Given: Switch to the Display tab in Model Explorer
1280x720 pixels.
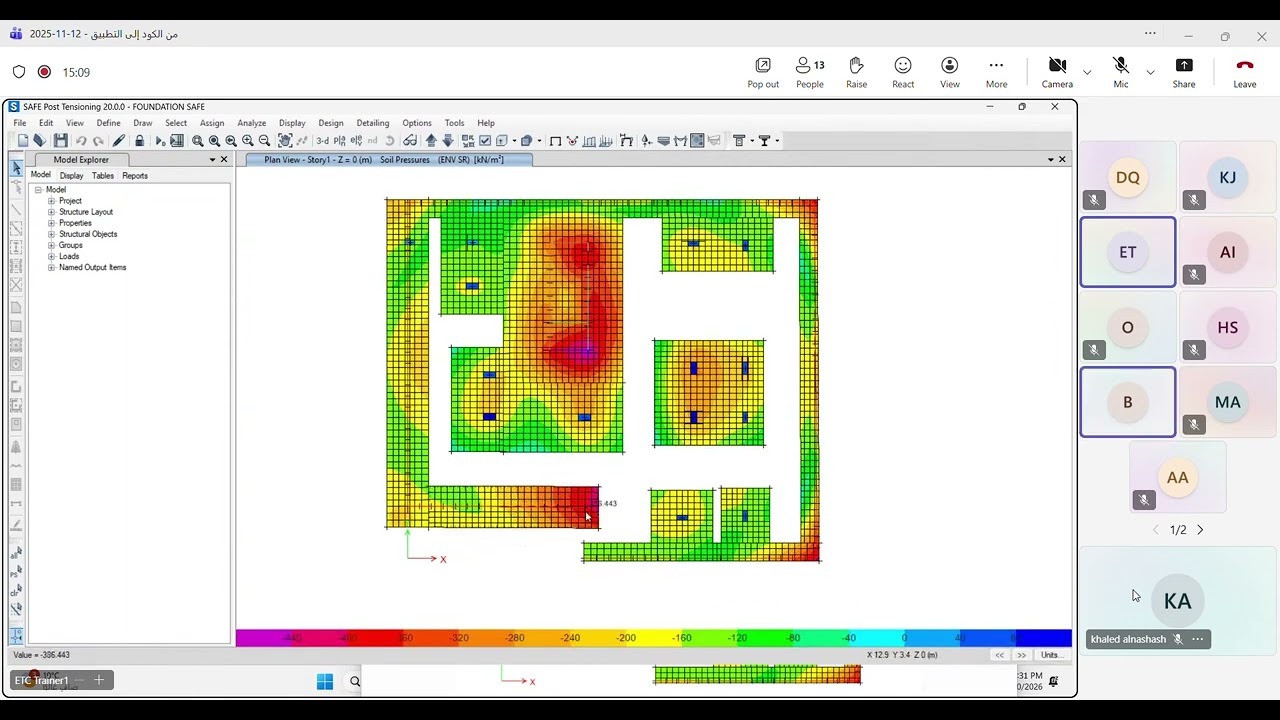Looking at the screenshot, I should coord(71,176).
